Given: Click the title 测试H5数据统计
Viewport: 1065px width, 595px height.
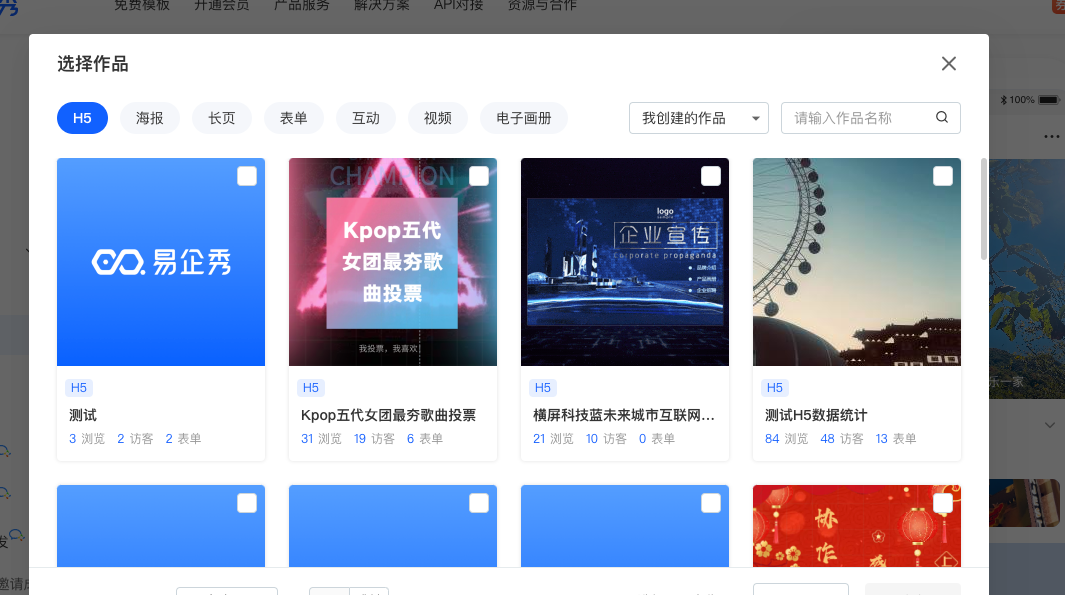Looking at the screenshot, I should [816, 415].
